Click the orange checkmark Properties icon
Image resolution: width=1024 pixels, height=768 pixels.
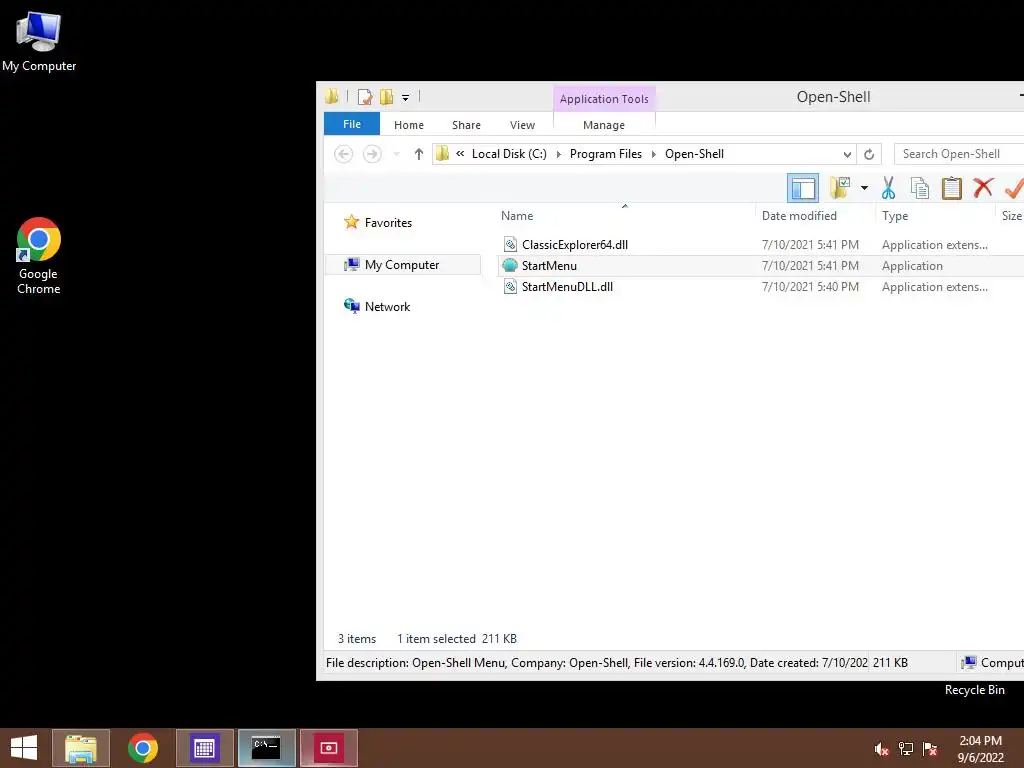[x=1014, y=188]
